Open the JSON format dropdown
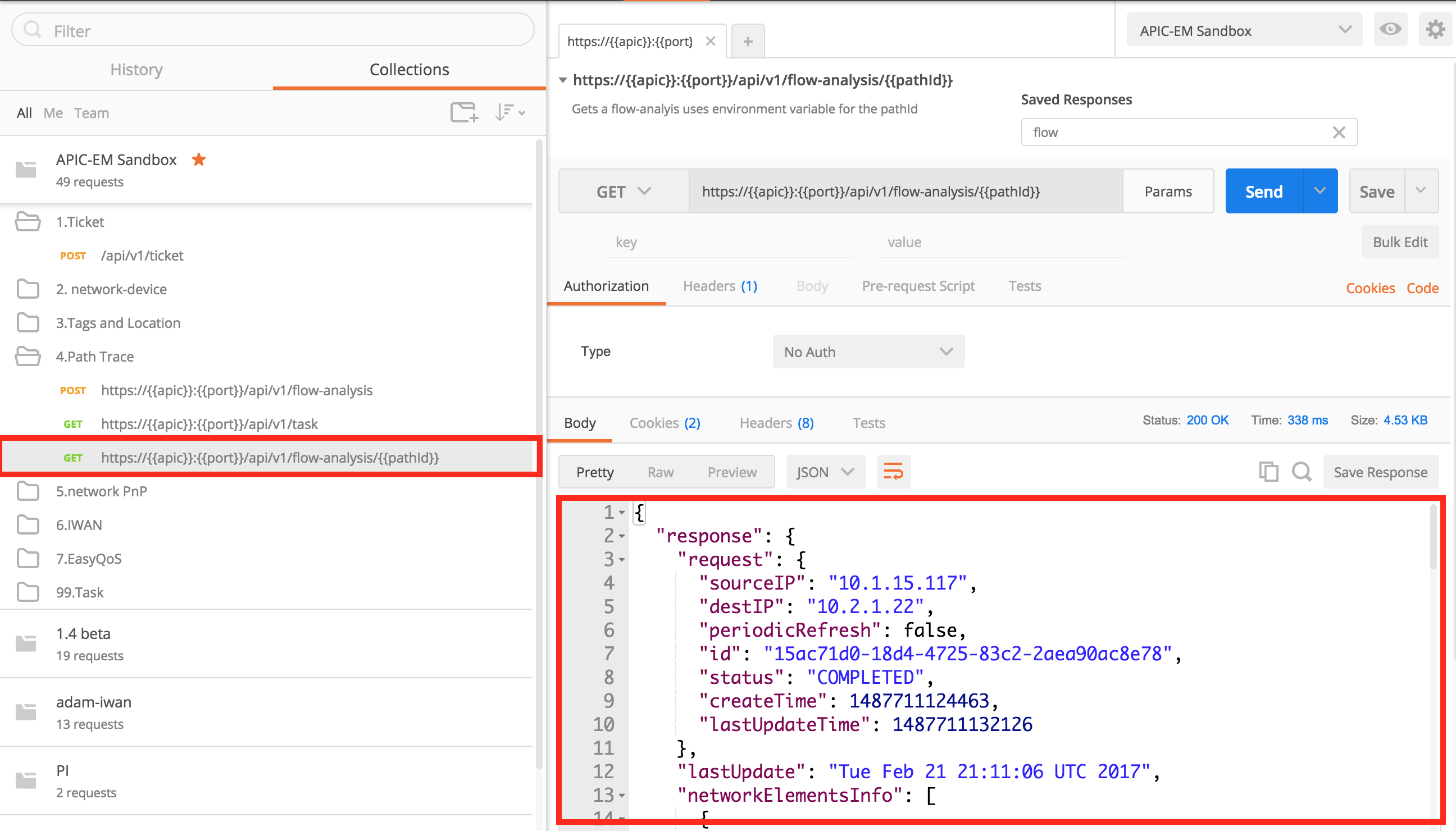 pyautogui.click(x=826, y=472)
